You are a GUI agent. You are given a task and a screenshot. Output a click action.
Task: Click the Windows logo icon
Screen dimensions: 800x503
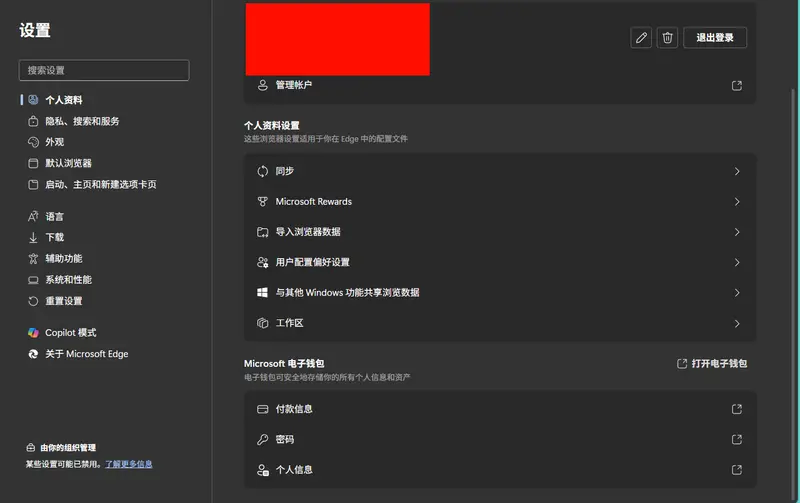[262, 292]
